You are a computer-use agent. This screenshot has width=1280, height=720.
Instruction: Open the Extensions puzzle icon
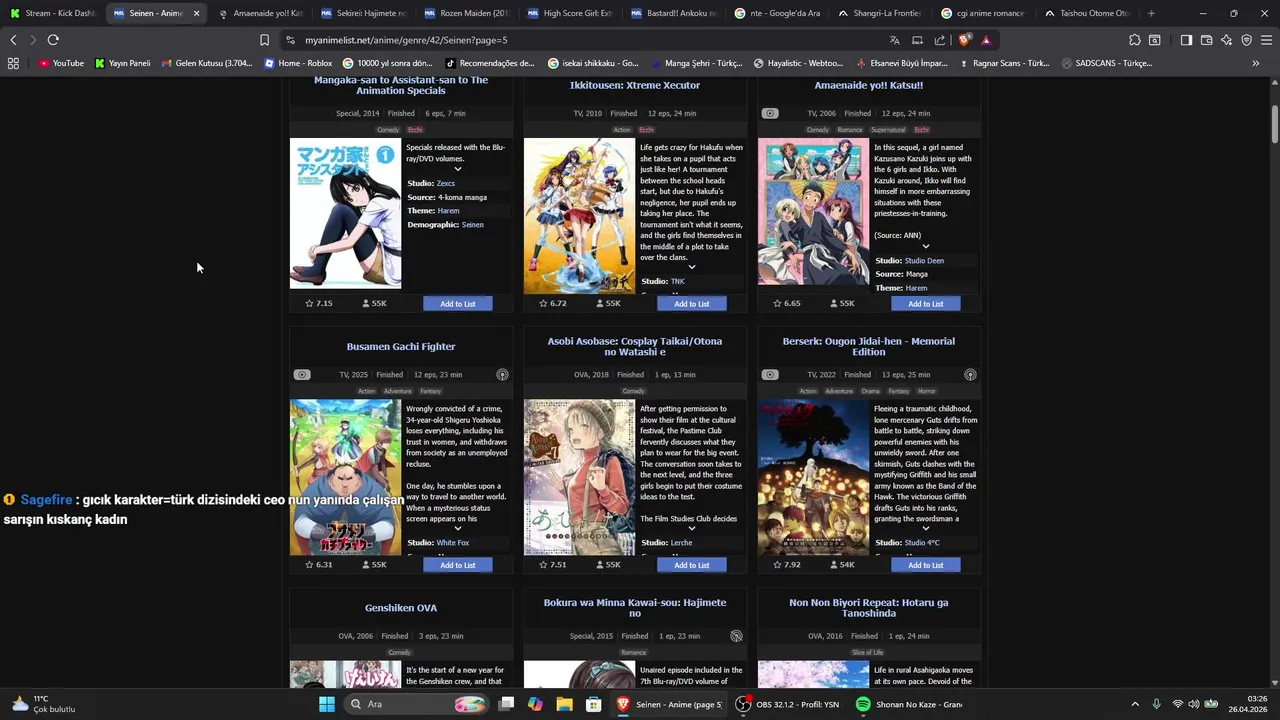tap(1134, 40)
